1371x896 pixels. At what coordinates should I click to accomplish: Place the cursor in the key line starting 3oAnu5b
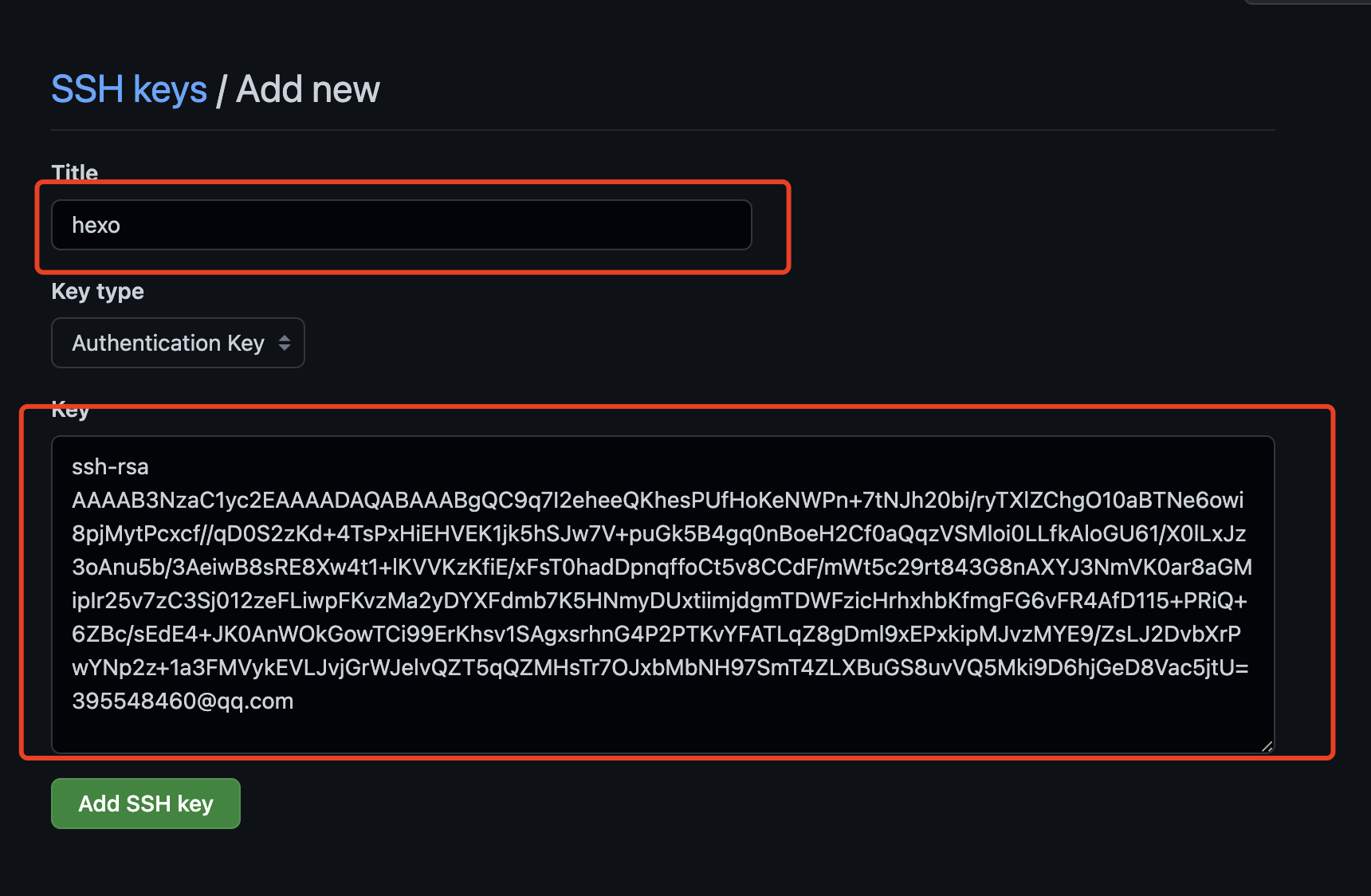(x=662, y=567)
